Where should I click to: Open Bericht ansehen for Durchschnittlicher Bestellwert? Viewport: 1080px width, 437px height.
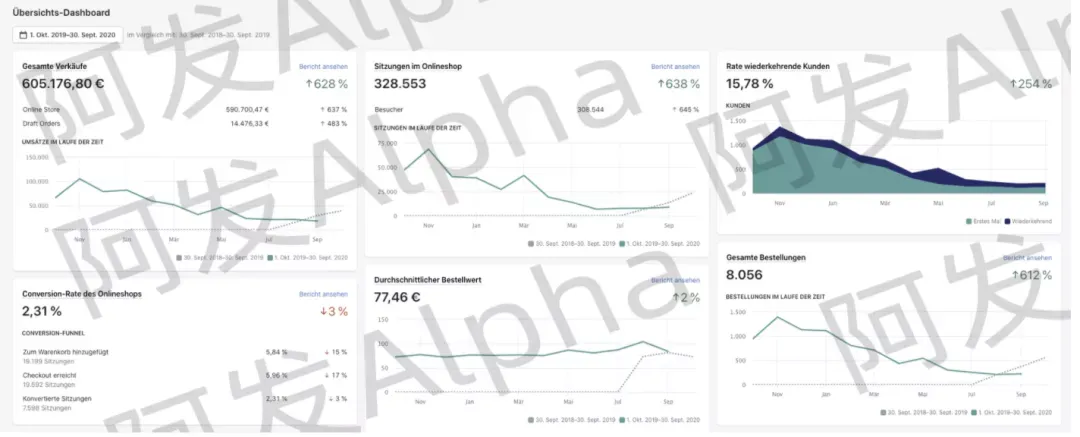click(x=675, y=281)
